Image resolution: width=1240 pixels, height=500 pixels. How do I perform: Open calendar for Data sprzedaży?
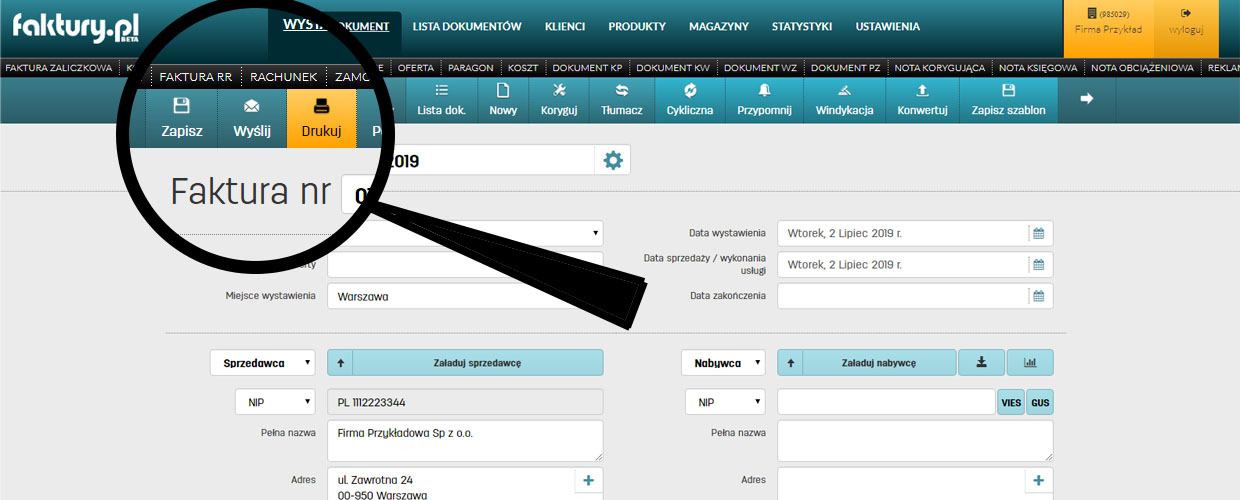point(1038,265)
